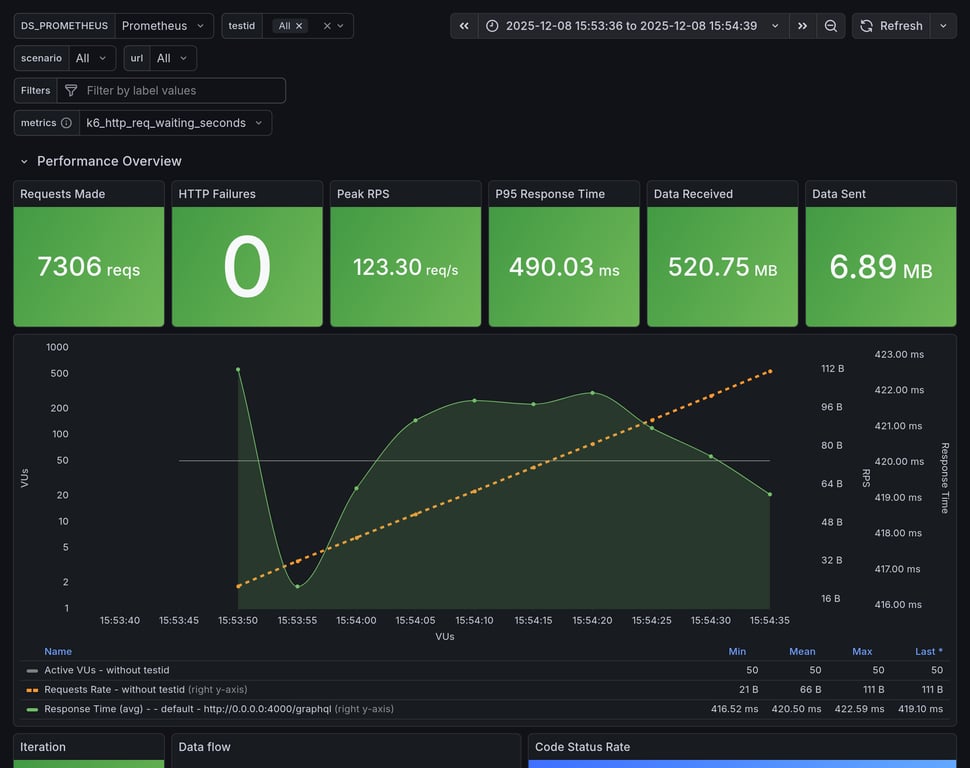Screen dimensions: 970x768
Task: Click the funnel icon in the Filters field
Action: 70,90
